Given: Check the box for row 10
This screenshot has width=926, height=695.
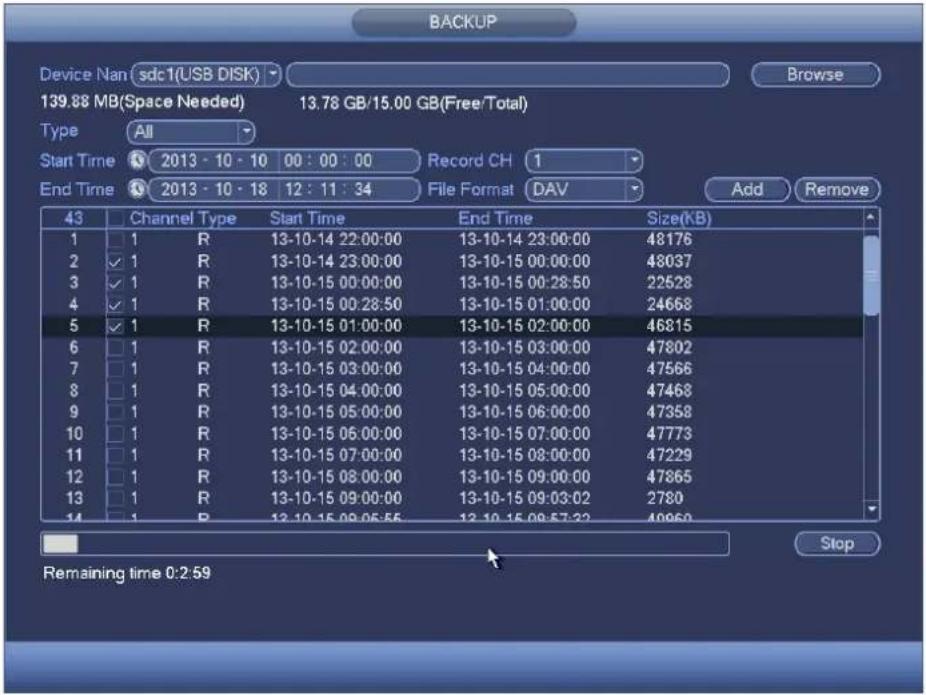Looking at the screenshot, I should [x=116, y=434].
